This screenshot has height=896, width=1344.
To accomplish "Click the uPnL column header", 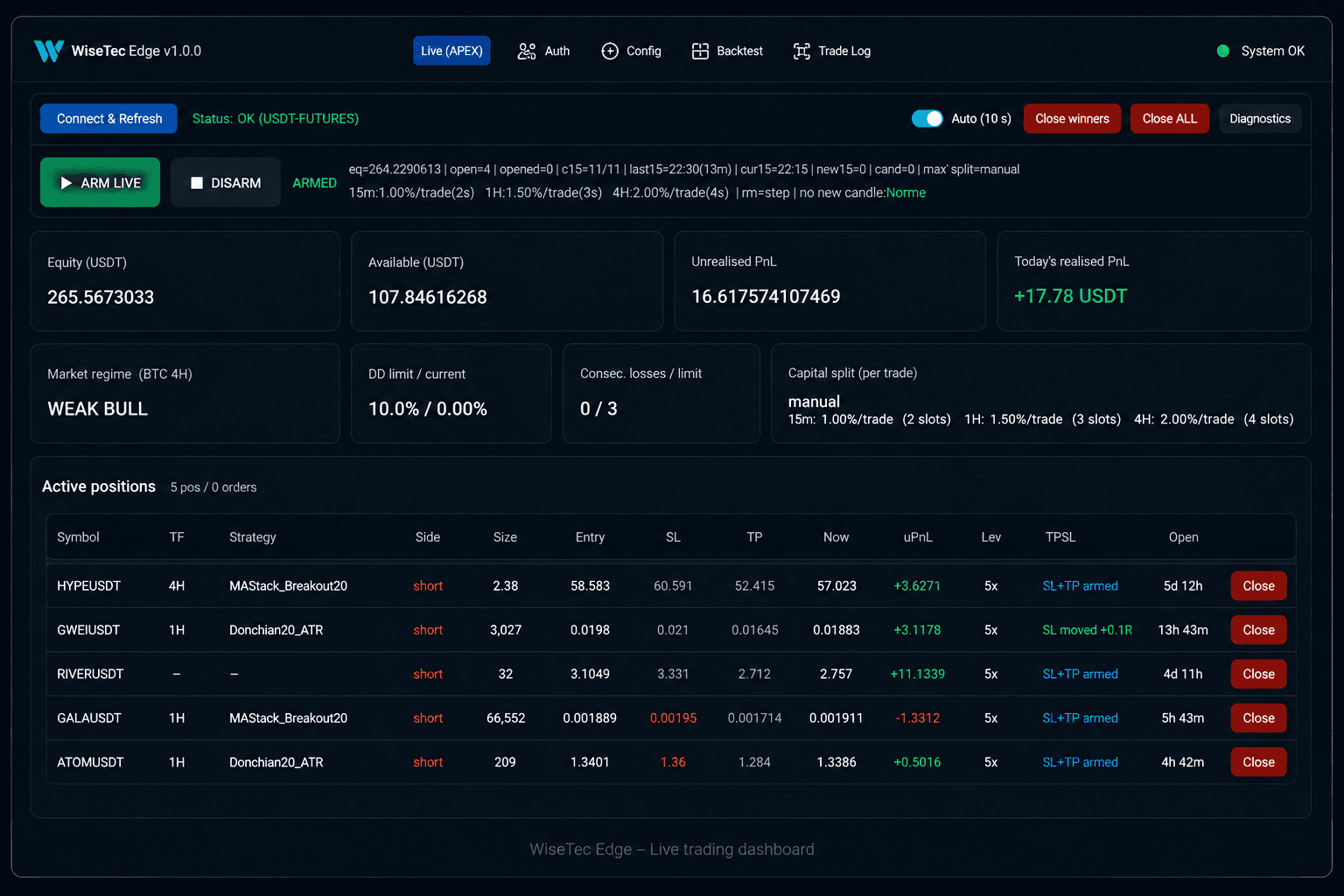I will click(918, 537).
